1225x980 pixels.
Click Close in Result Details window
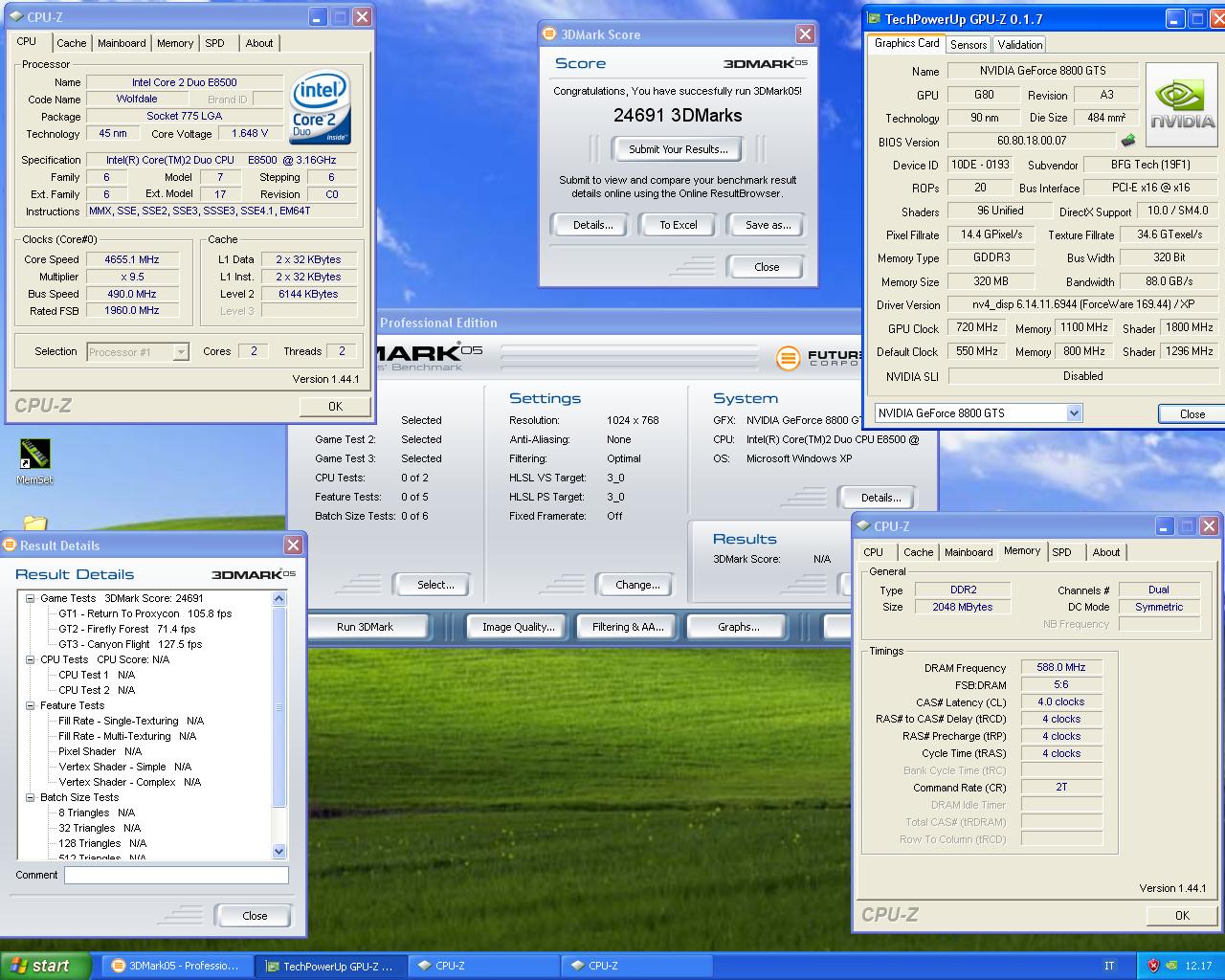(x=255, y=916)
